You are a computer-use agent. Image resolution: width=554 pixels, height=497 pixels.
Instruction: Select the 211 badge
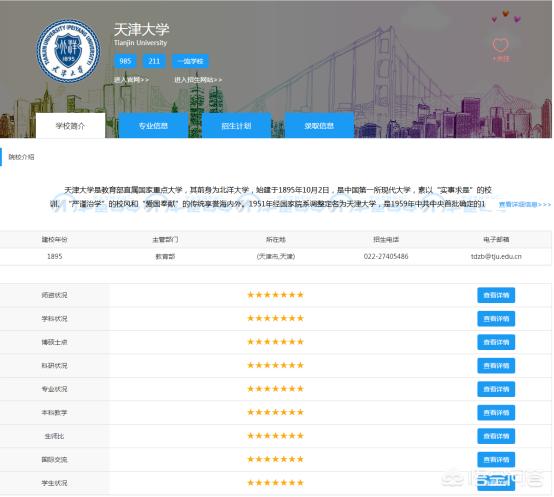coord(154,61)
